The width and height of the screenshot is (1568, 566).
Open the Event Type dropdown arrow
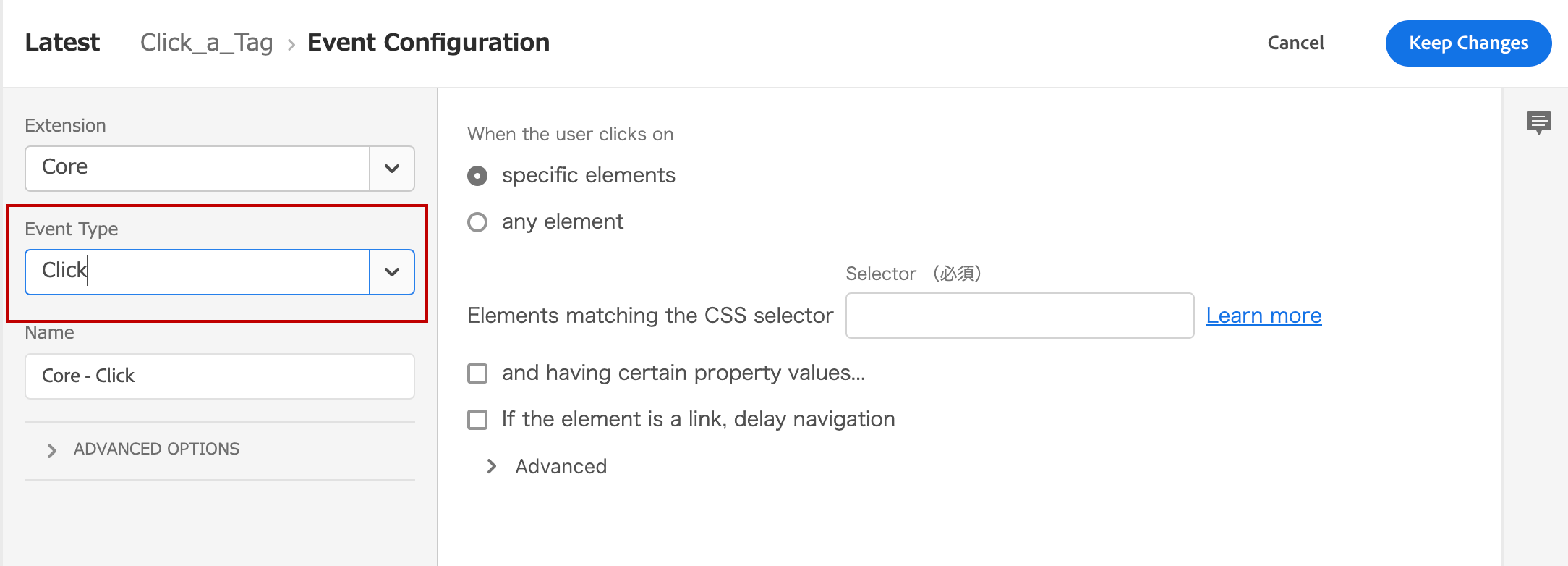click(x=392, y=272)
